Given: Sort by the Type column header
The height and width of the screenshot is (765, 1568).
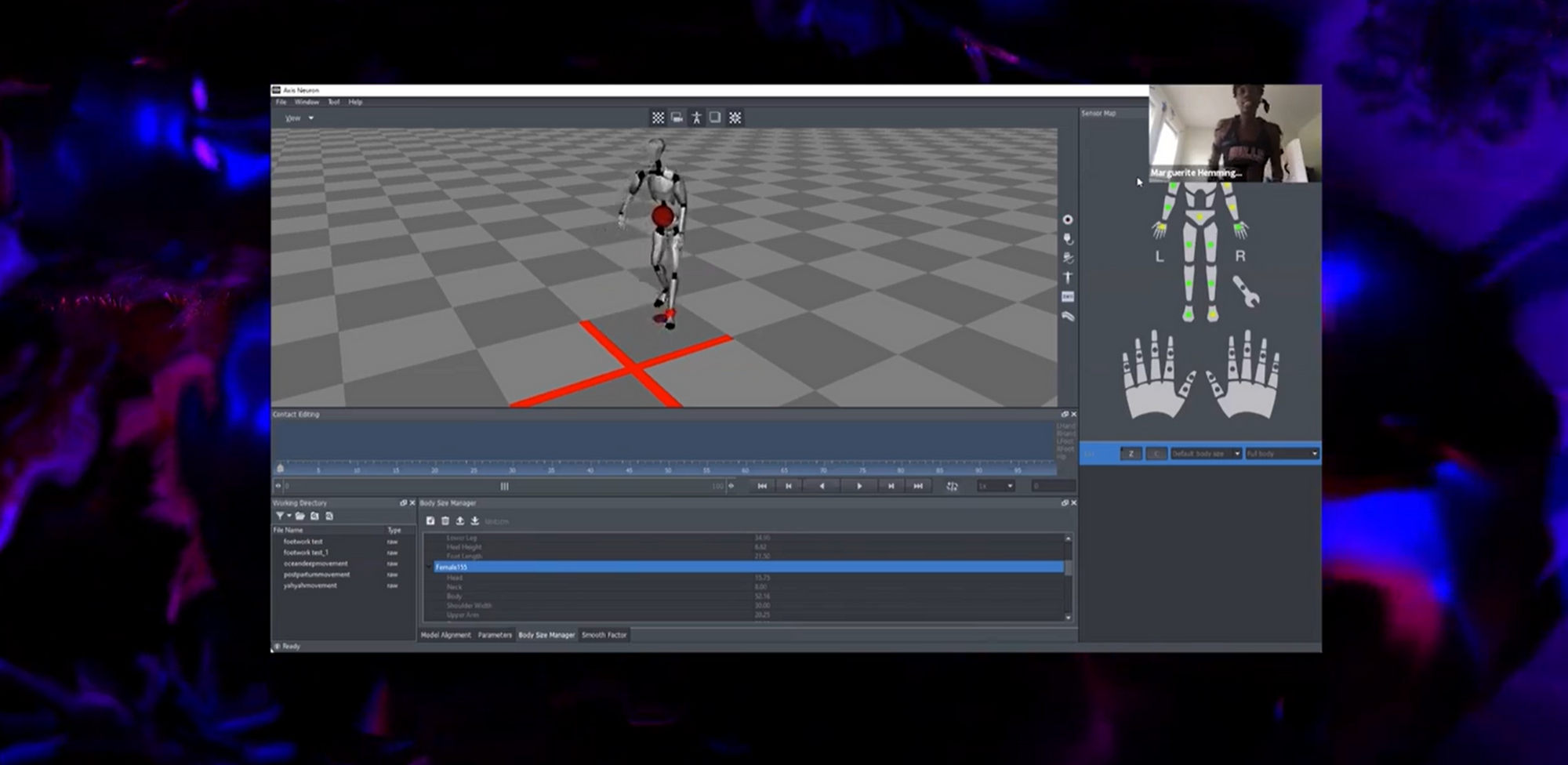Looking at the screenshot, I should click(x=394, y=531).
